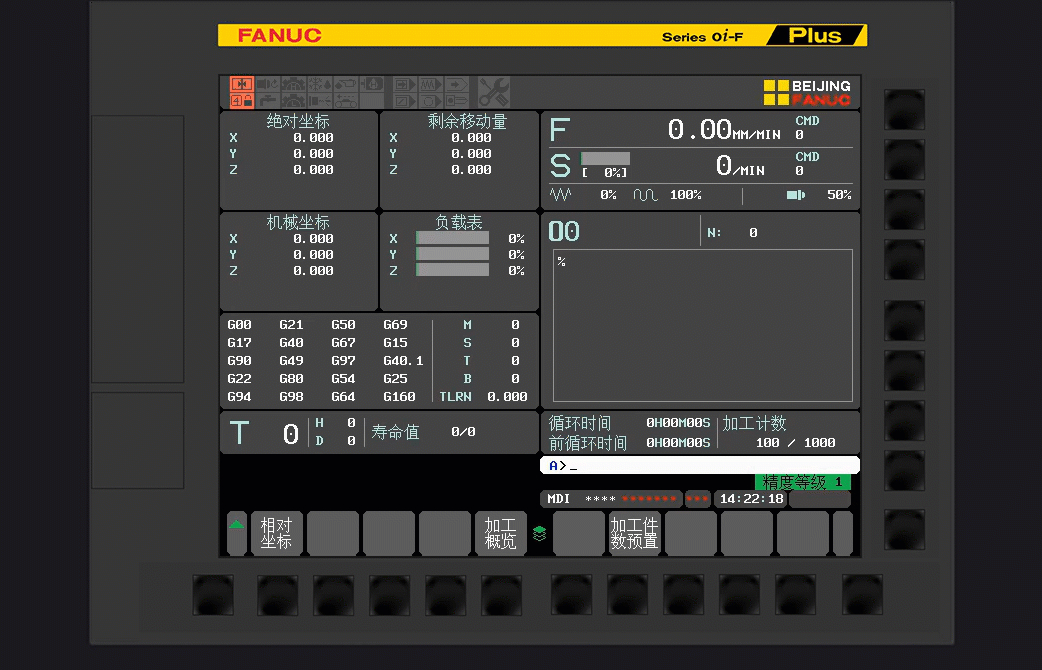Click the G160 modal code
Screen dimensions: 1042x670
click(399, 396)
